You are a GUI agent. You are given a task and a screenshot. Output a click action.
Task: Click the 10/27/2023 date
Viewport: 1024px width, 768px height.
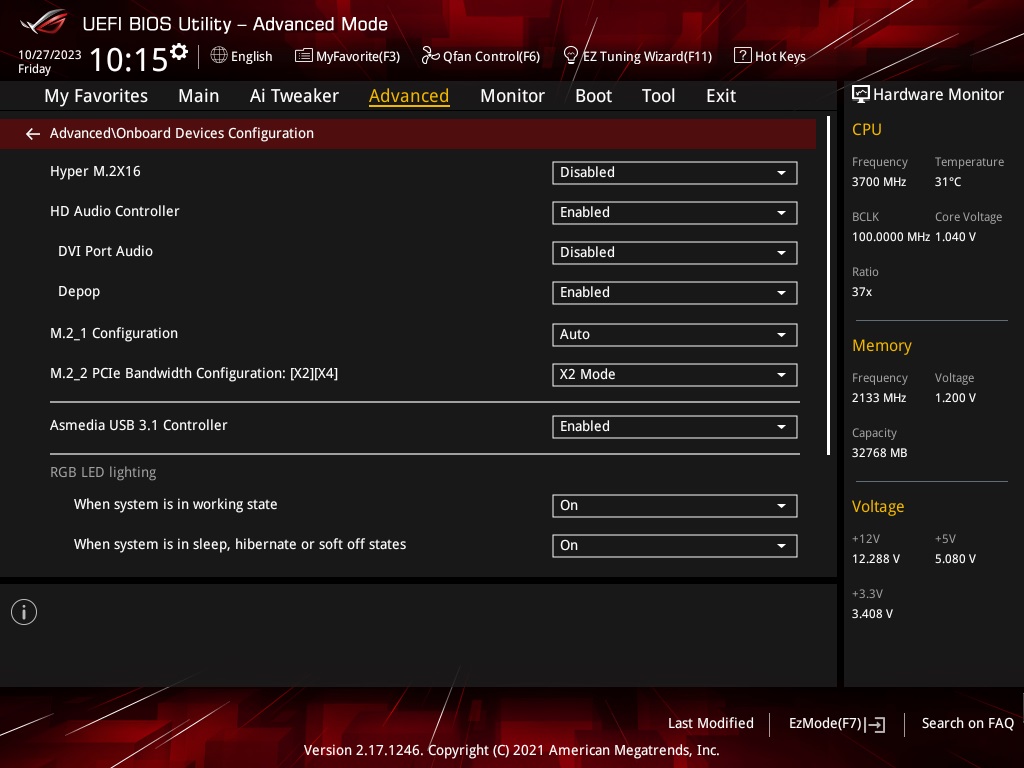(50, 55)
